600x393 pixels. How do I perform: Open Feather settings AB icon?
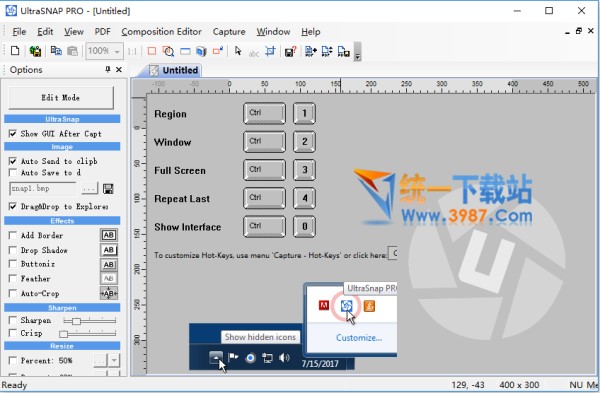click(109, 278)
